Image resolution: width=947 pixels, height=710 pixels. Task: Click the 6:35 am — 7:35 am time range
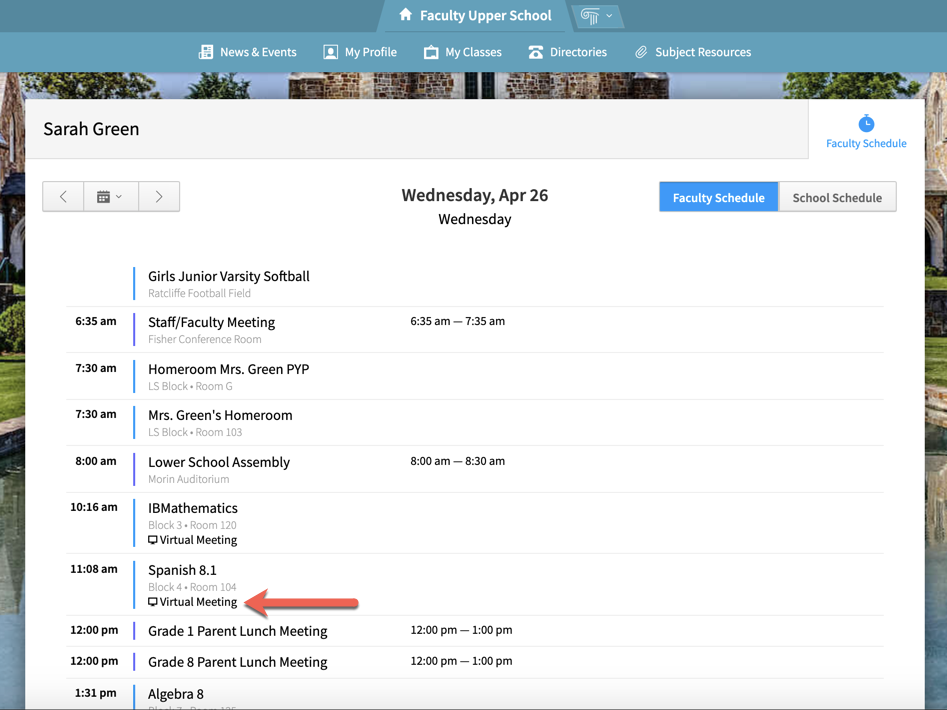click(458, 321)
